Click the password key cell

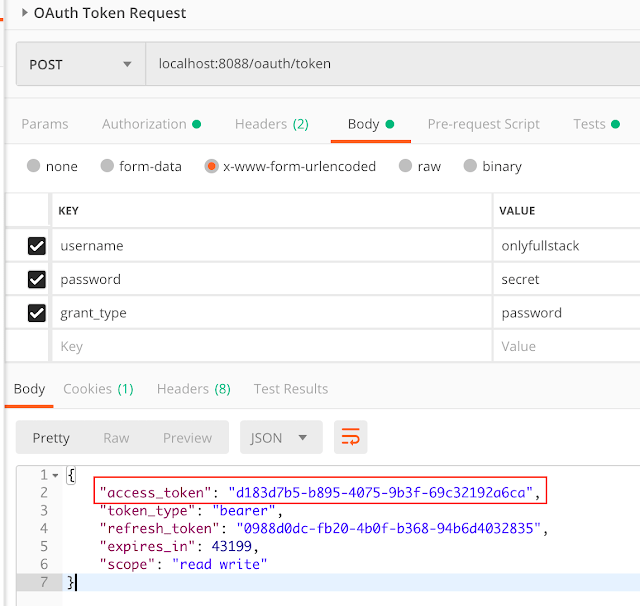click(272, 280)
